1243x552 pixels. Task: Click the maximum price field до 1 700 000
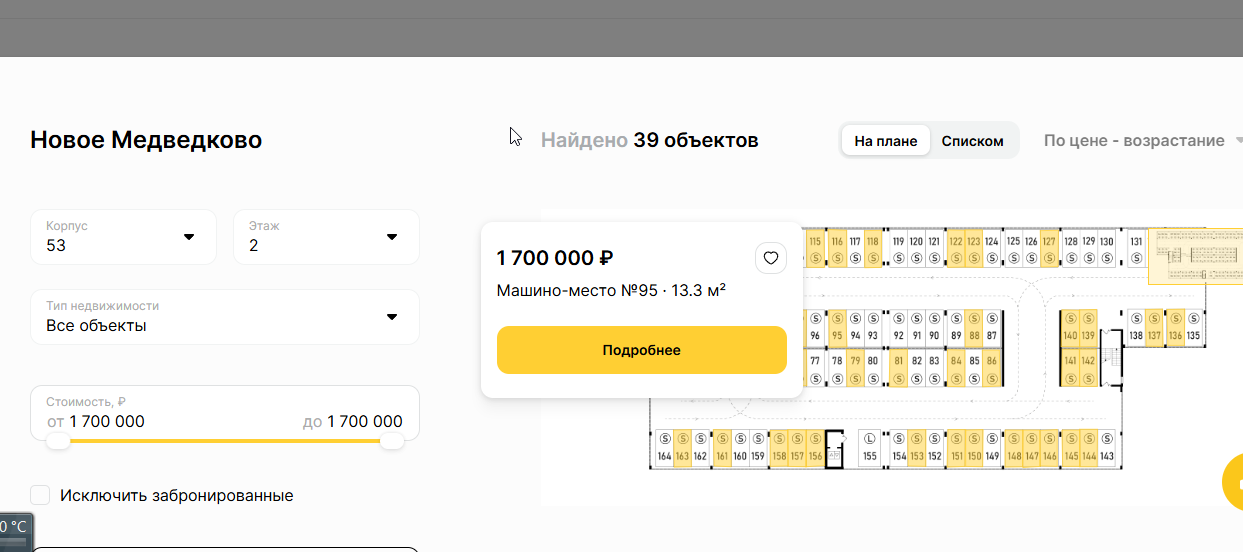(353, 422)
